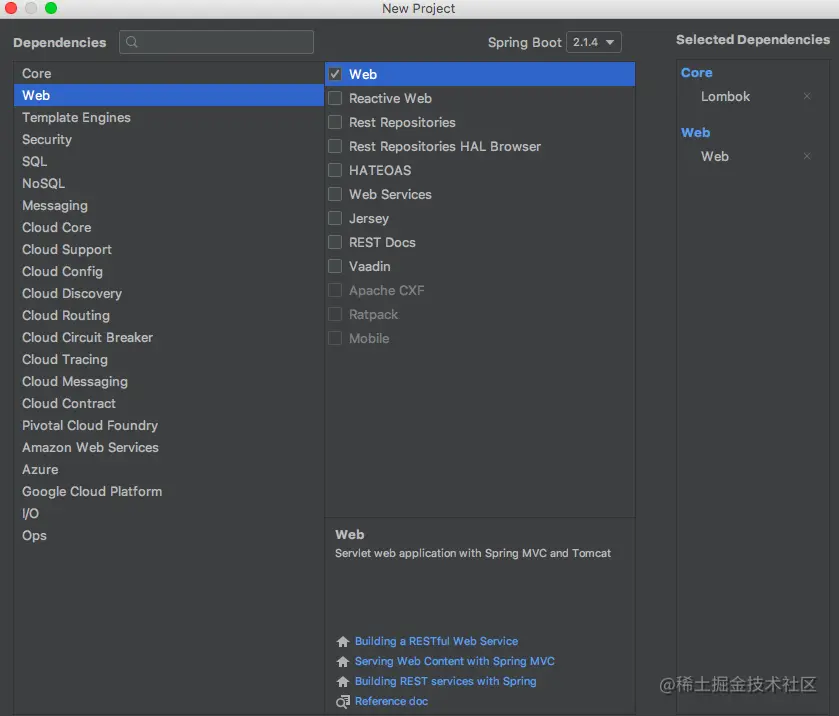Select the Messaging category
This screenshot has width=839, height=716.
click(x=169, y=205)
